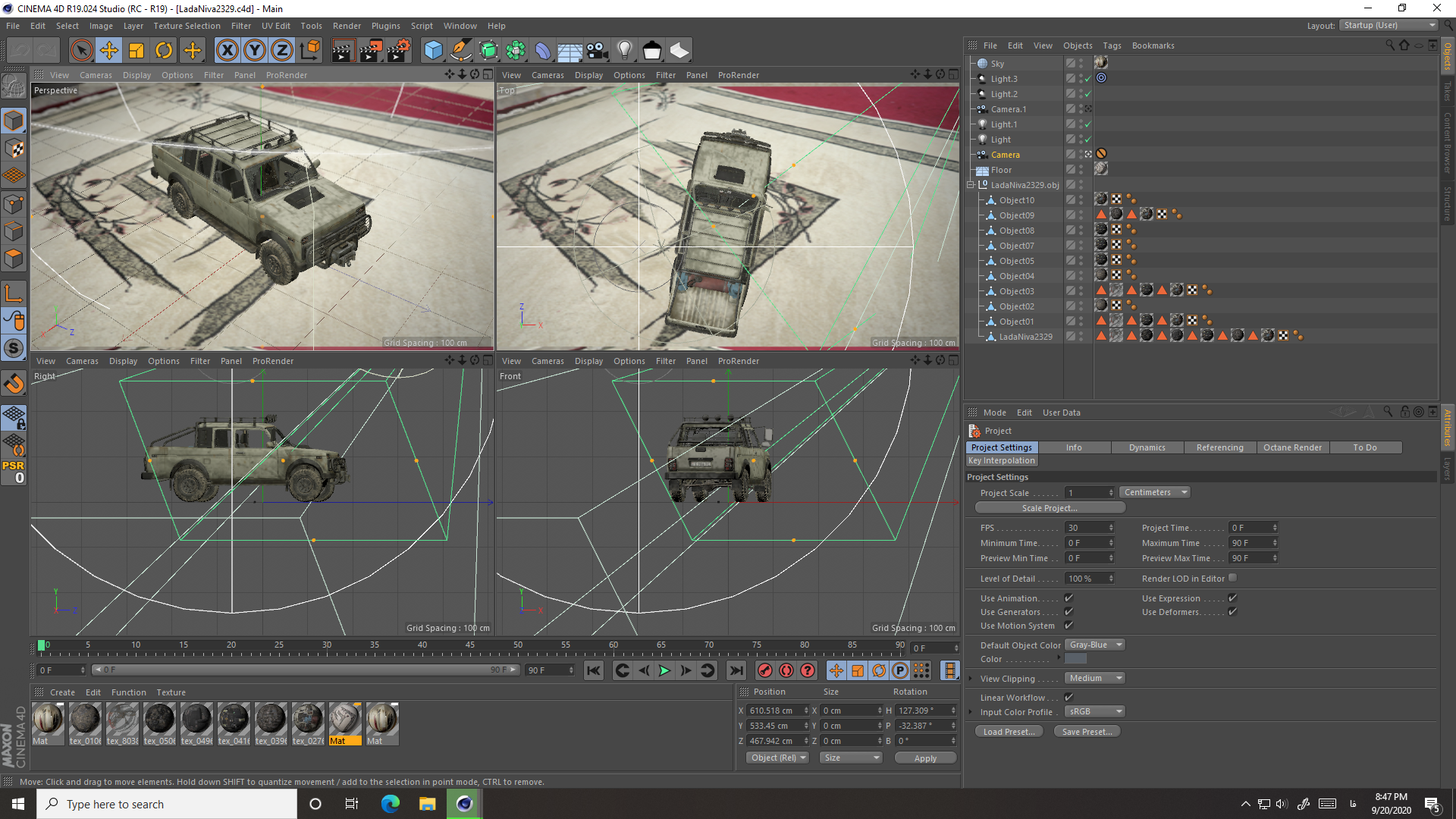Expand the LadaNiva2329.obj tree item
The width and height of the screenshot is (1456, 819).
coord(971,185)
